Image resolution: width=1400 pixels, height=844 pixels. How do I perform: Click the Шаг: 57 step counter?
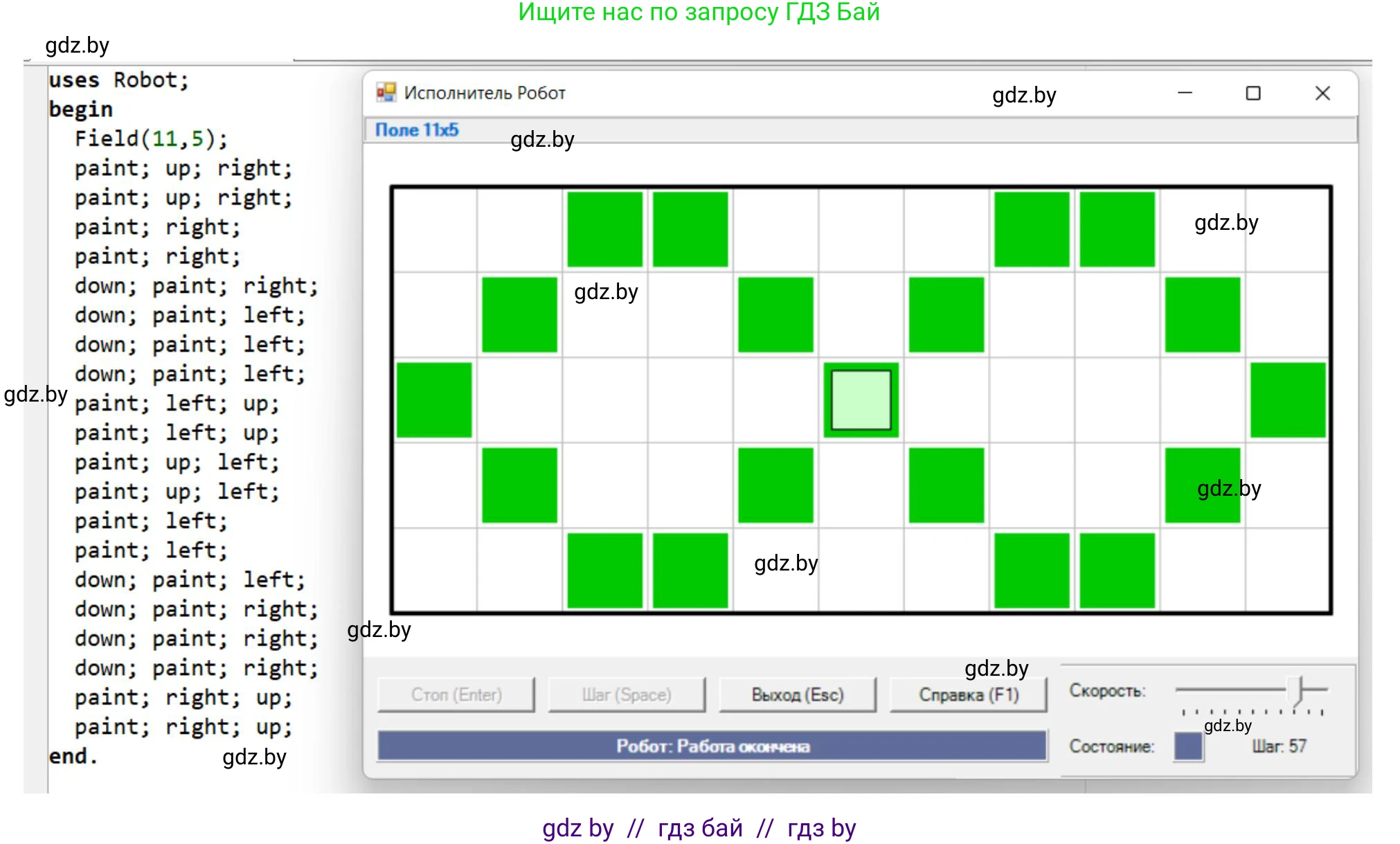[x=1278, y=746]
